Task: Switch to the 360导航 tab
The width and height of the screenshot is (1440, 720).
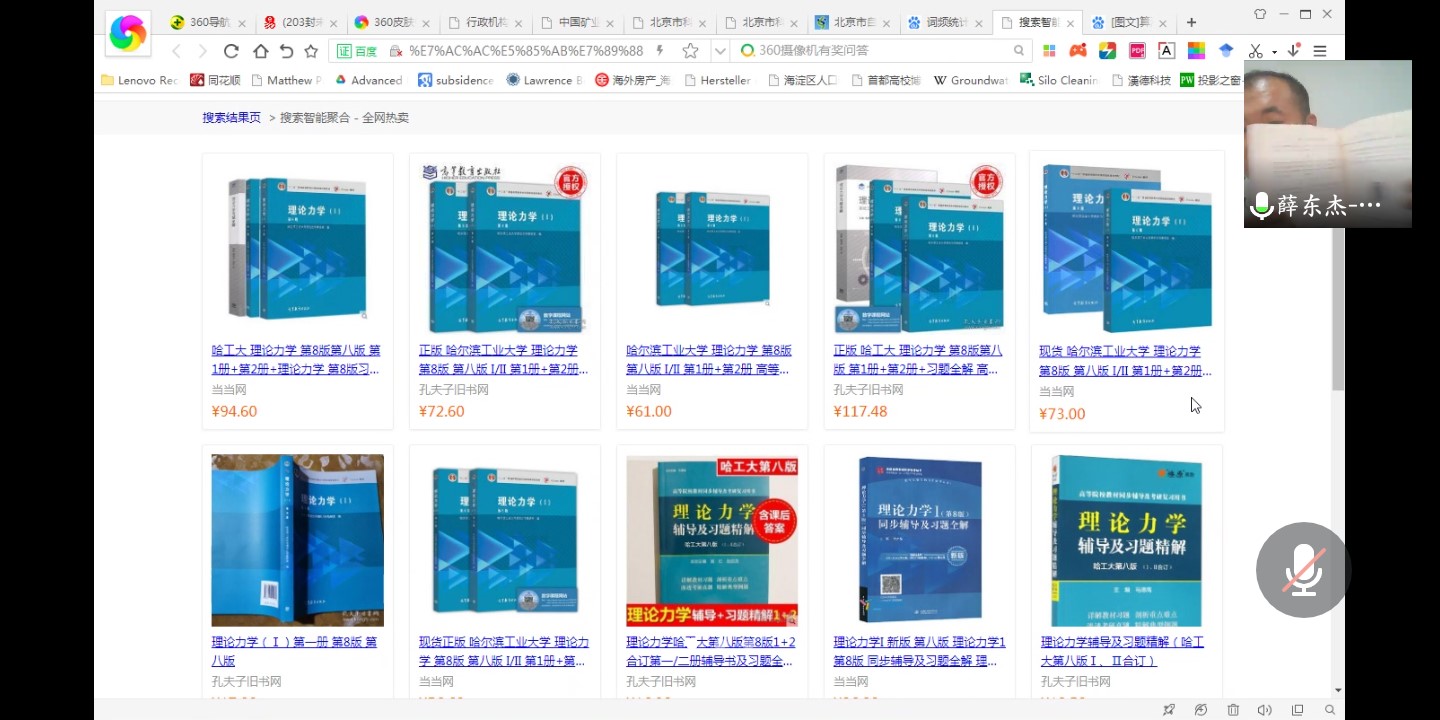Action: pyautogui.click(x=209, y=23)
